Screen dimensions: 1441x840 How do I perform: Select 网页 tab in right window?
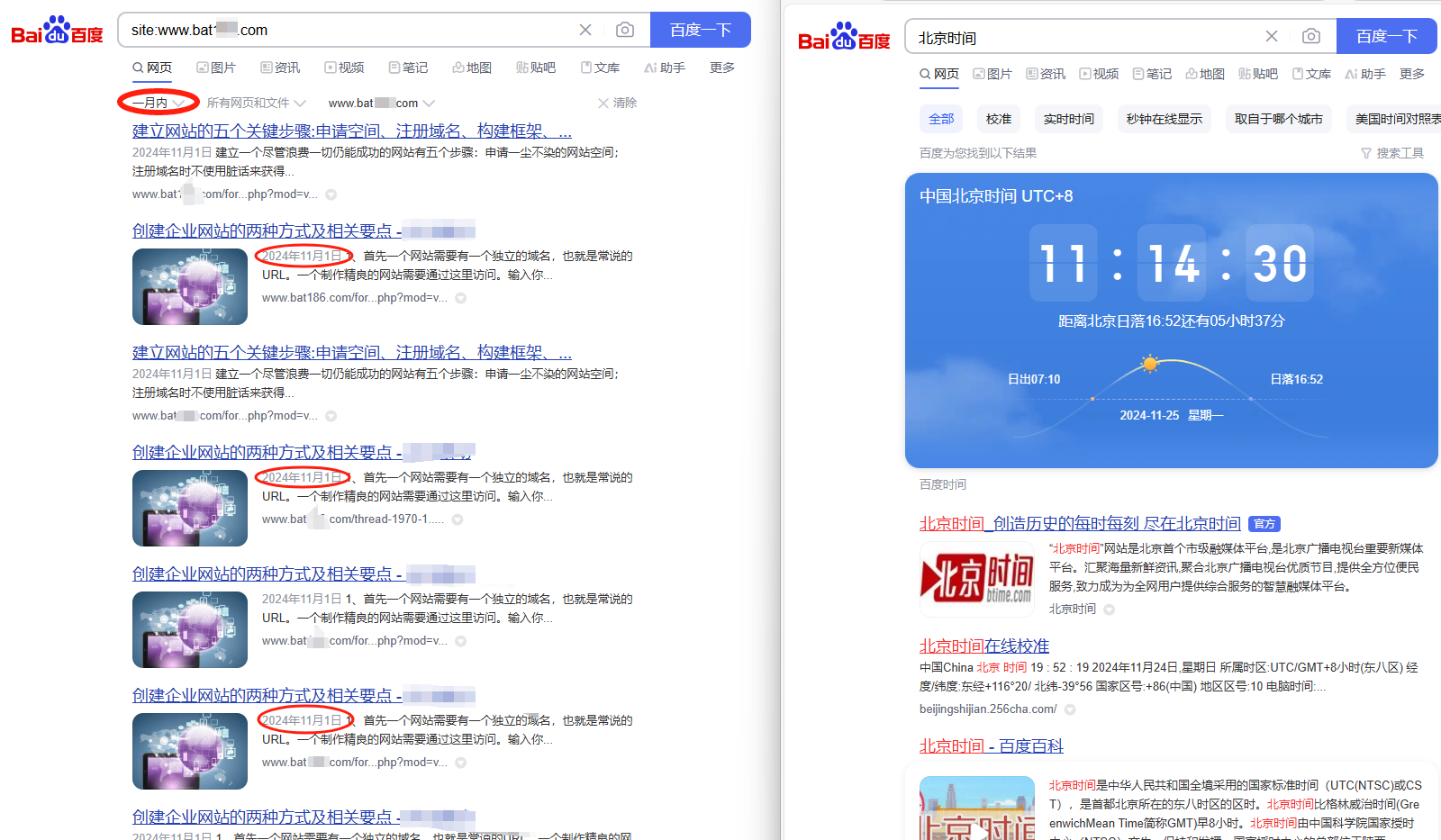point(939,74)
